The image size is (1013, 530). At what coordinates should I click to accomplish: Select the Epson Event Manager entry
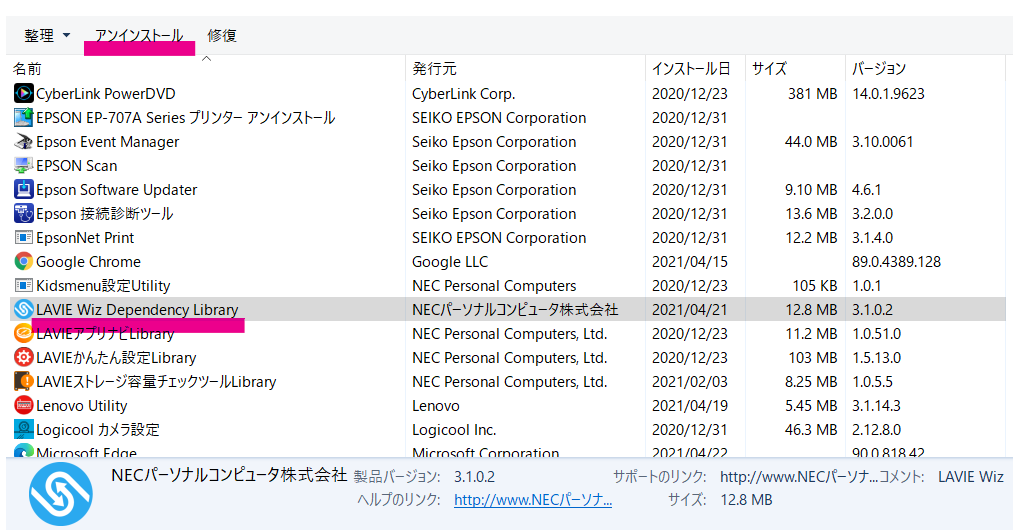(x=107, y=142)
